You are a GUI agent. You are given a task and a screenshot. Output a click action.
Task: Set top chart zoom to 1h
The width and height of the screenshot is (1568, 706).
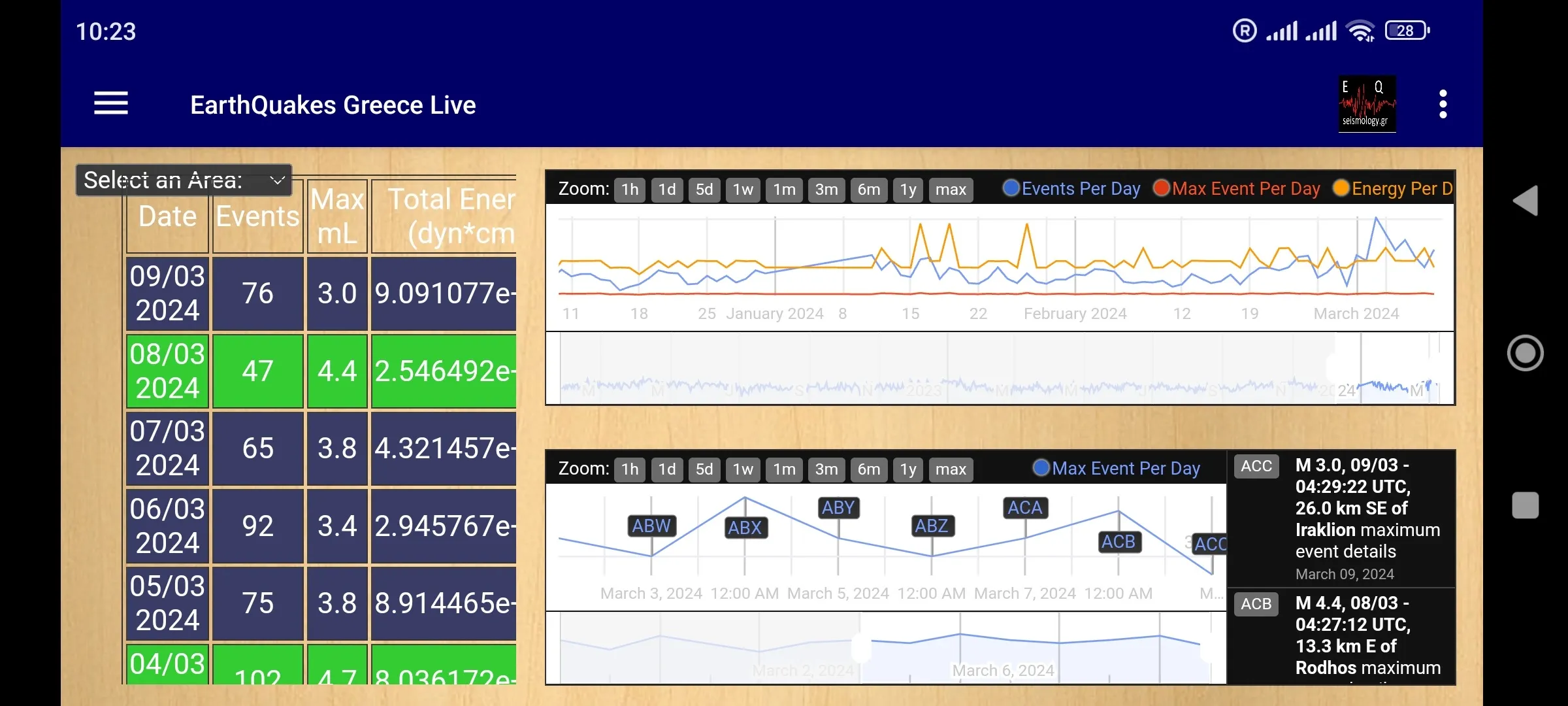pyautogui.click(x=630, y=190)
